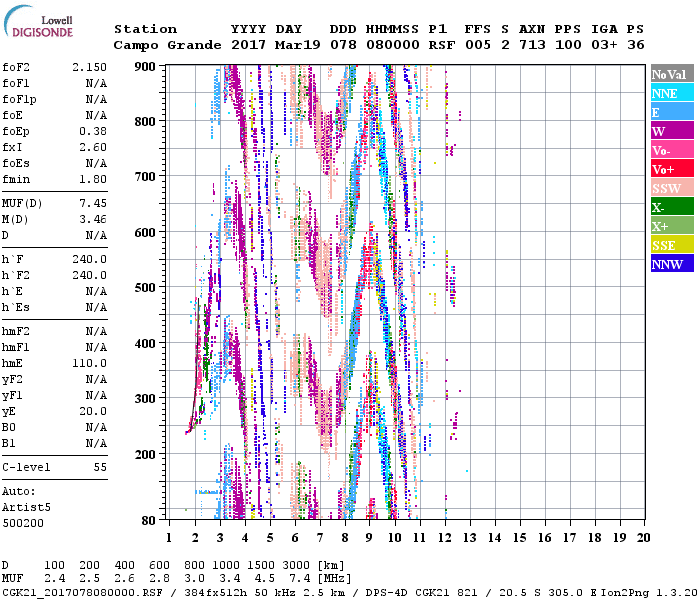
Task: Pick the E light-blue legend entry
Action: [x=671, y=112]
